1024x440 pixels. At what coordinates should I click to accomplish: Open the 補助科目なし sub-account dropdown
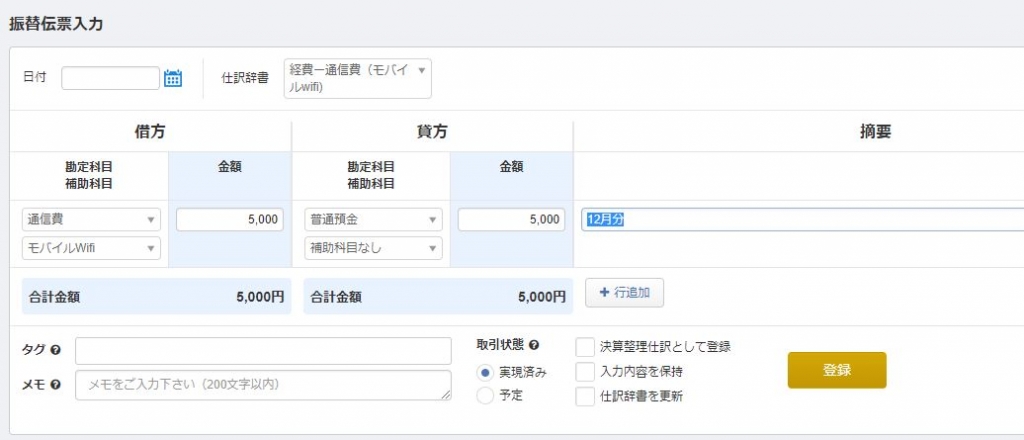coord(373,248)
